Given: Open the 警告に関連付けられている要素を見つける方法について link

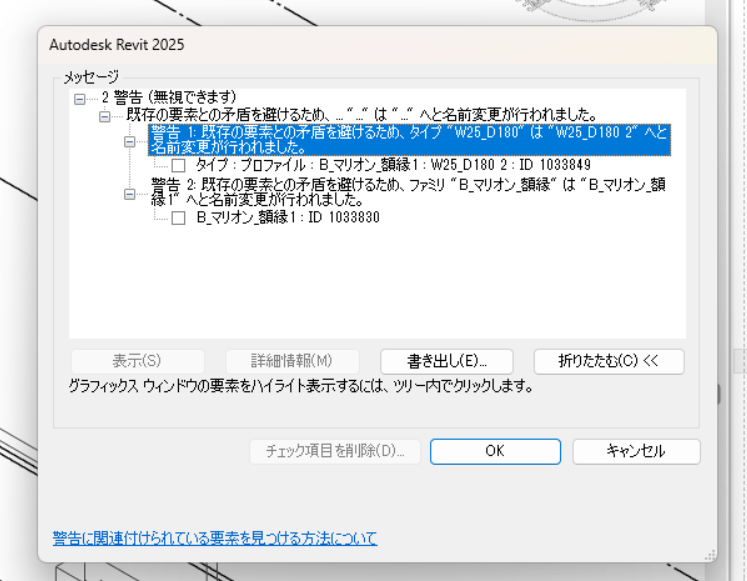Looking at the screenshot, I should 215,539.
